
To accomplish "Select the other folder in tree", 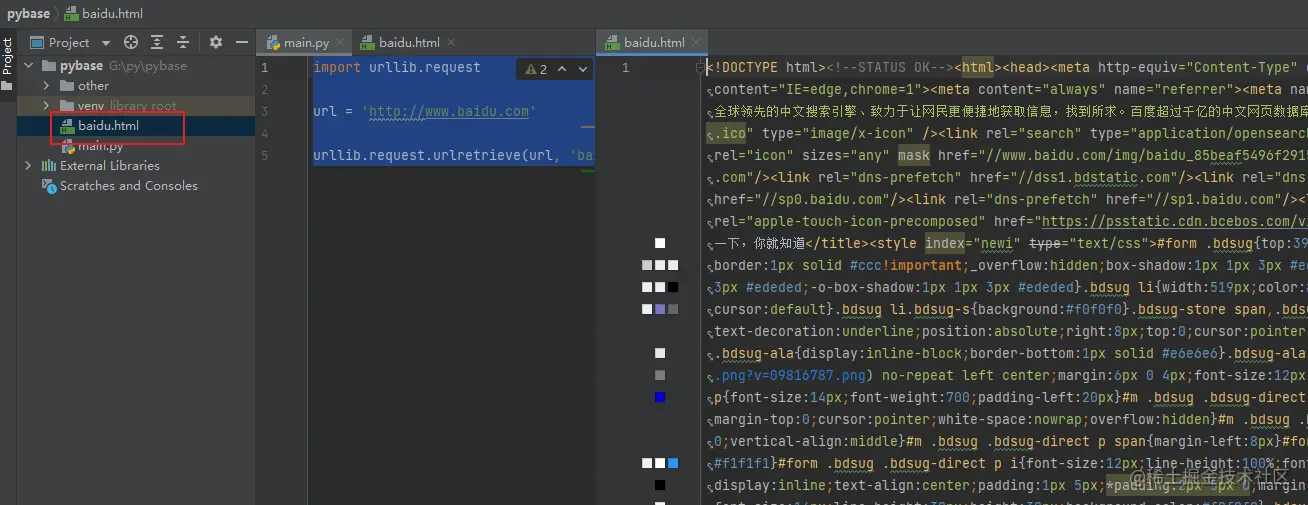I will point(93,86).
